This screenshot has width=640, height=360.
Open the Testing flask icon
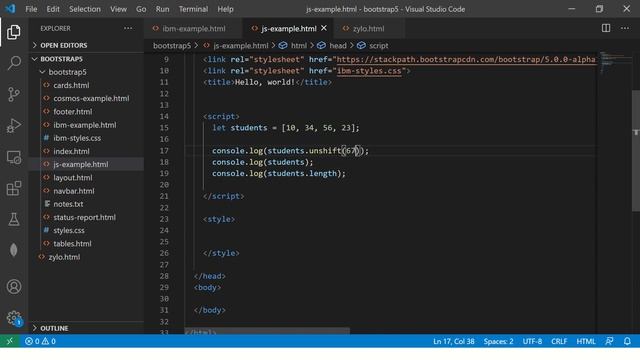point(14,220)
